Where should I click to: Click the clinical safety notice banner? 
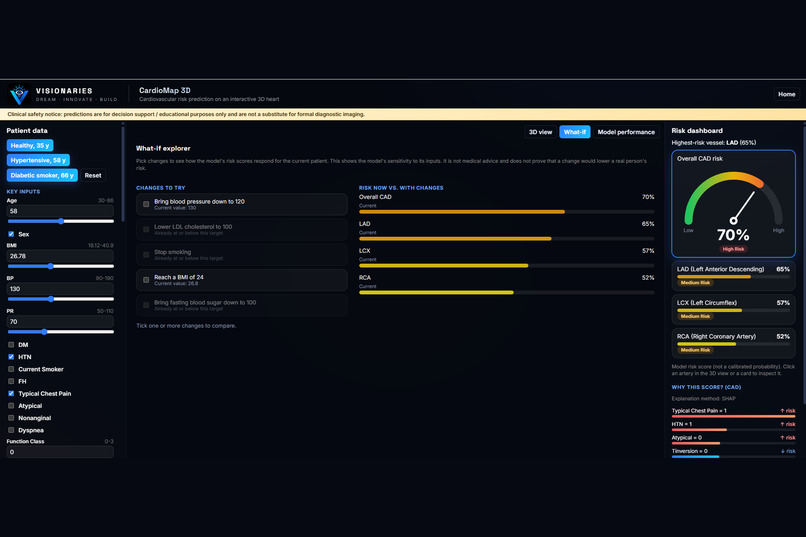point(403,114)
